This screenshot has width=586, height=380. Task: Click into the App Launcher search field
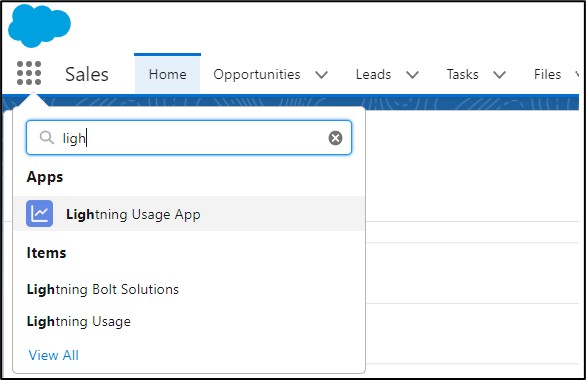pyautogui.click(x=189, y=138)
